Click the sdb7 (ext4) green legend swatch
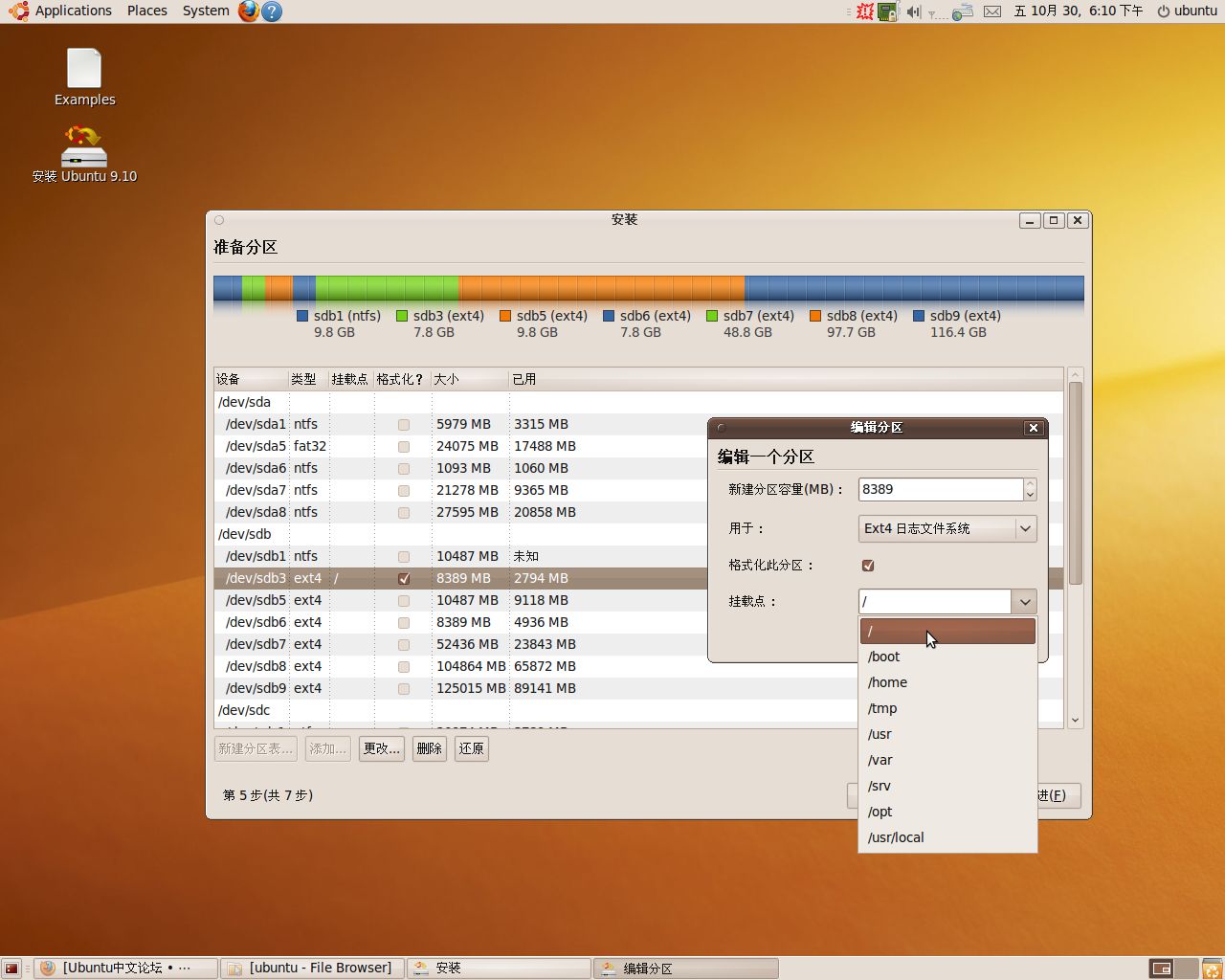This screenshot has width=1225, height=980. 712,316
